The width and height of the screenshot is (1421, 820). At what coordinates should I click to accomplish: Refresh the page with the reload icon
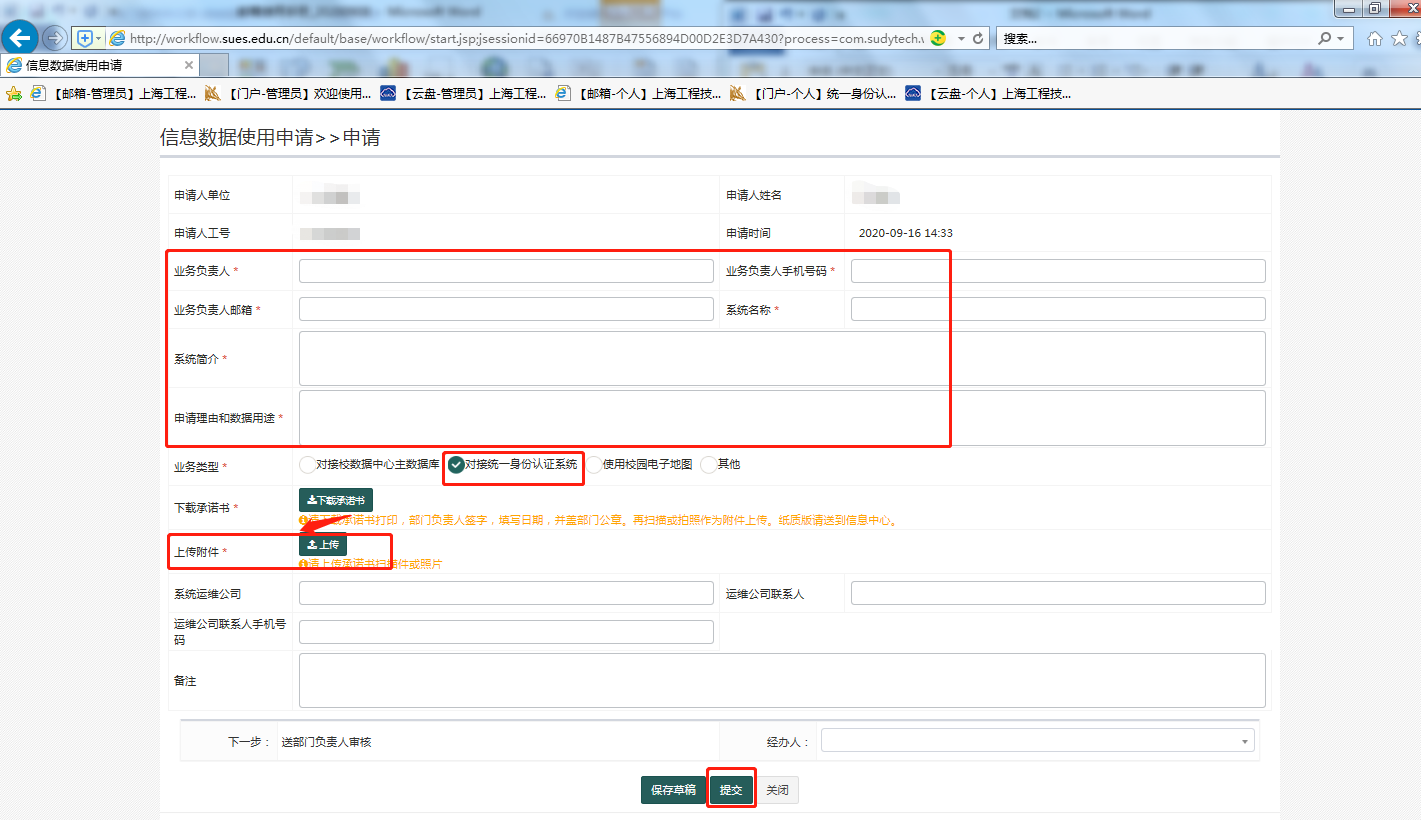click(x=978, y=38)
